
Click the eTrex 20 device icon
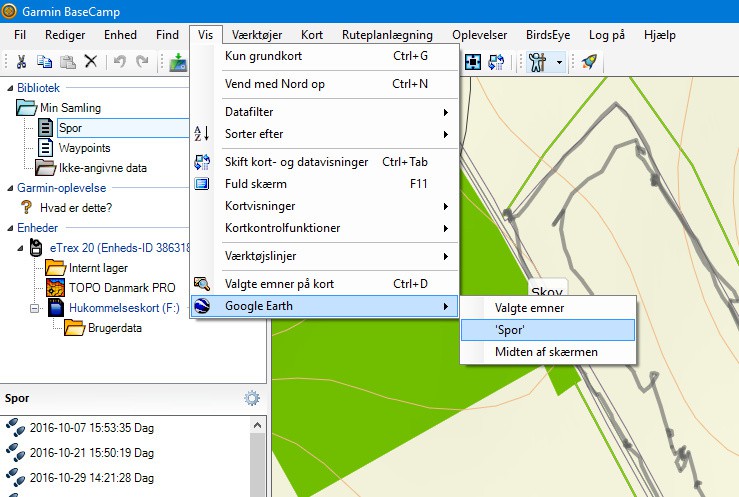pos(36,248)
